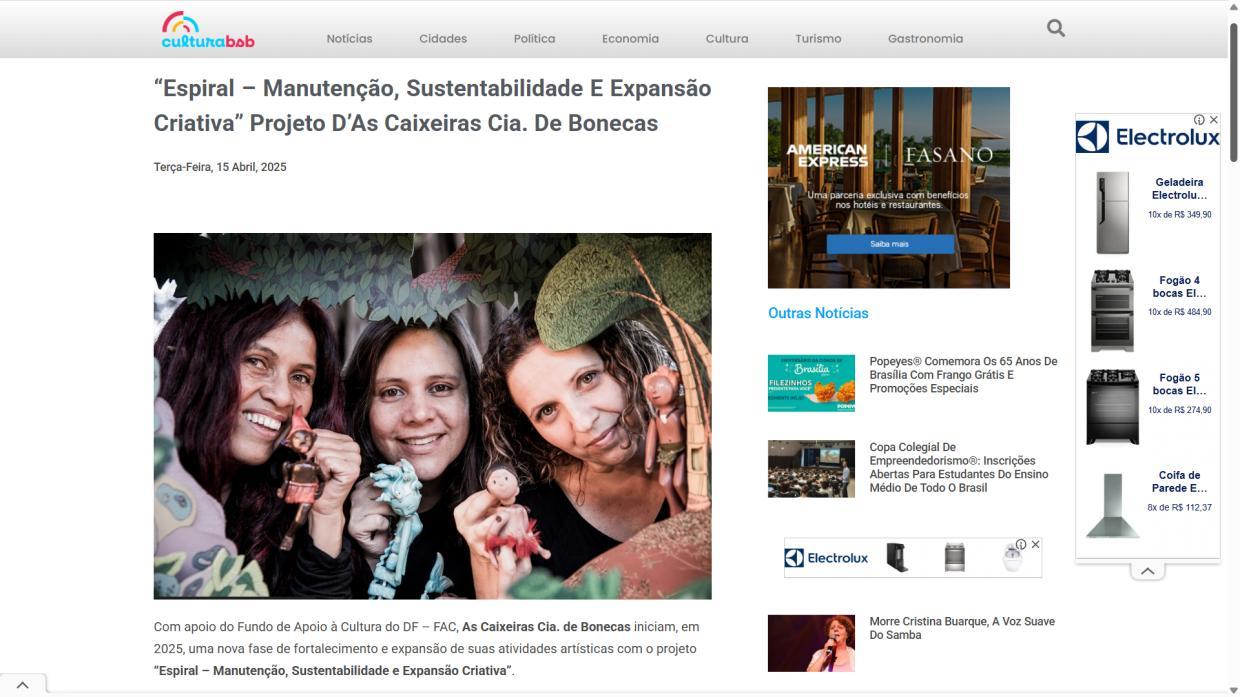Collapse the sidebar ad with chevron
This screenshot has width=1240, height=697.
click(x=1148, y=571)
